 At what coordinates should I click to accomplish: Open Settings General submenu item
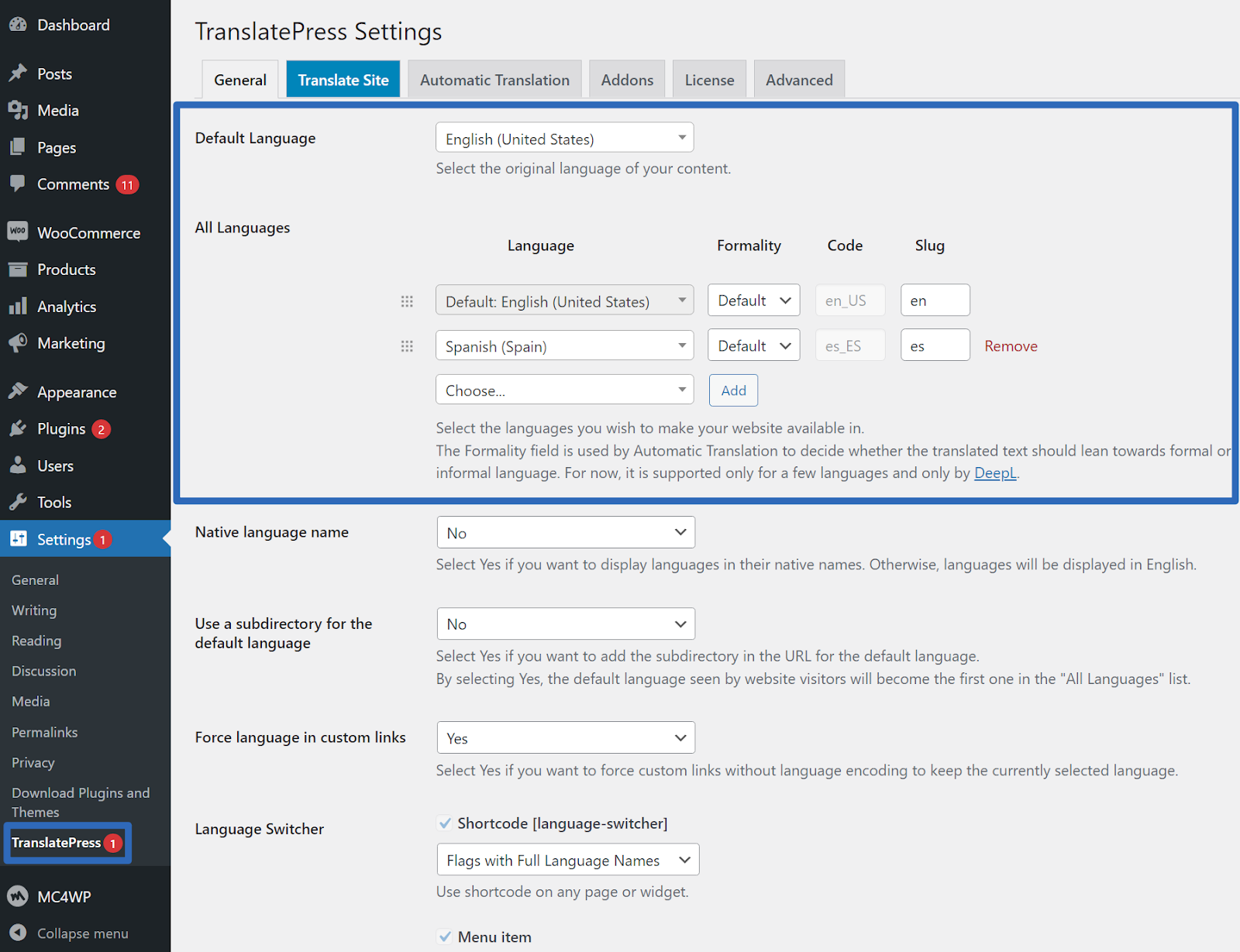click(35, 579)
